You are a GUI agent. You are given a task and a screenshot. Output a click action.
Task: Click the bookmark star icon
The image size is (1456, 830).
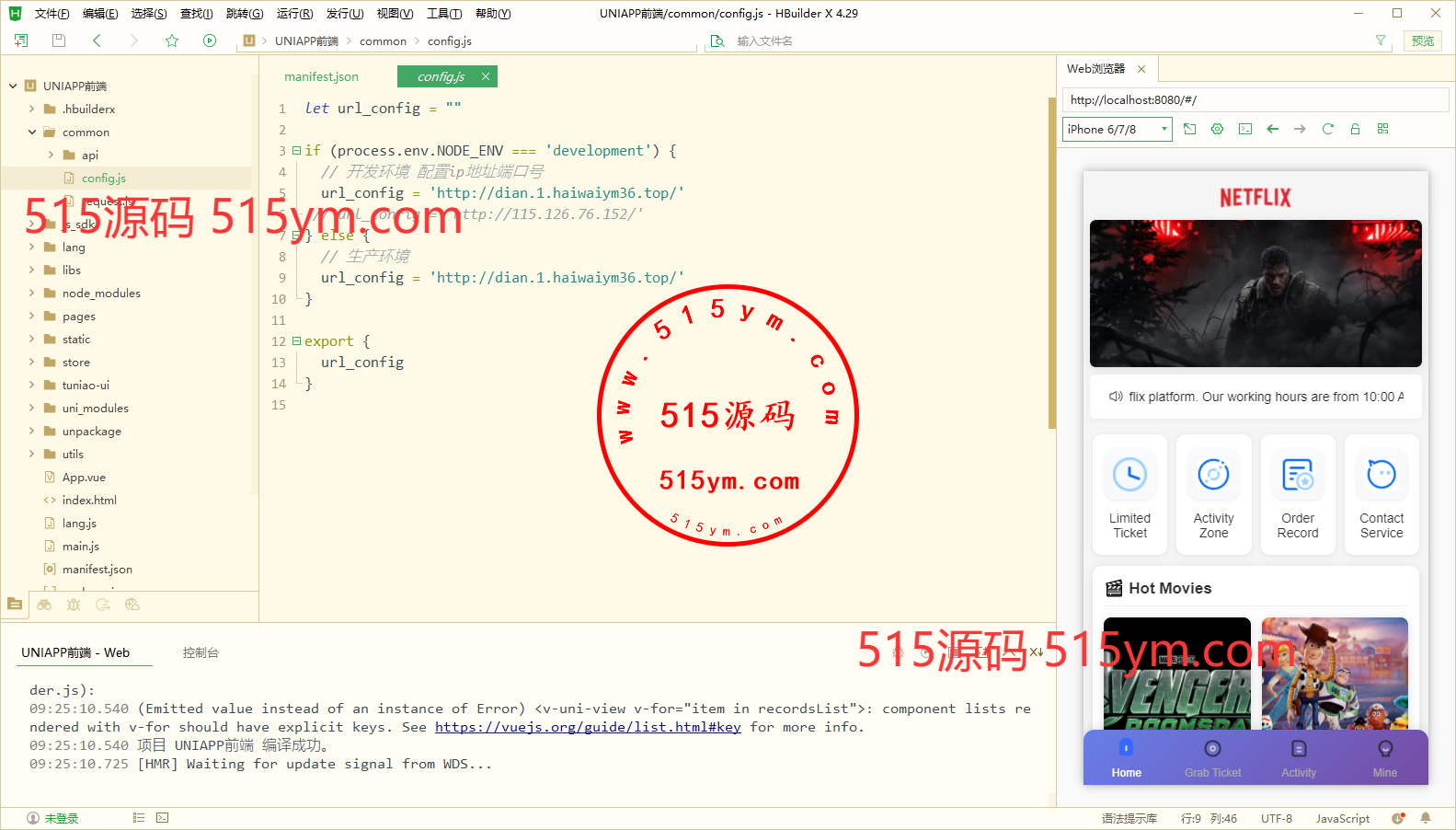(x=172, y=40)
